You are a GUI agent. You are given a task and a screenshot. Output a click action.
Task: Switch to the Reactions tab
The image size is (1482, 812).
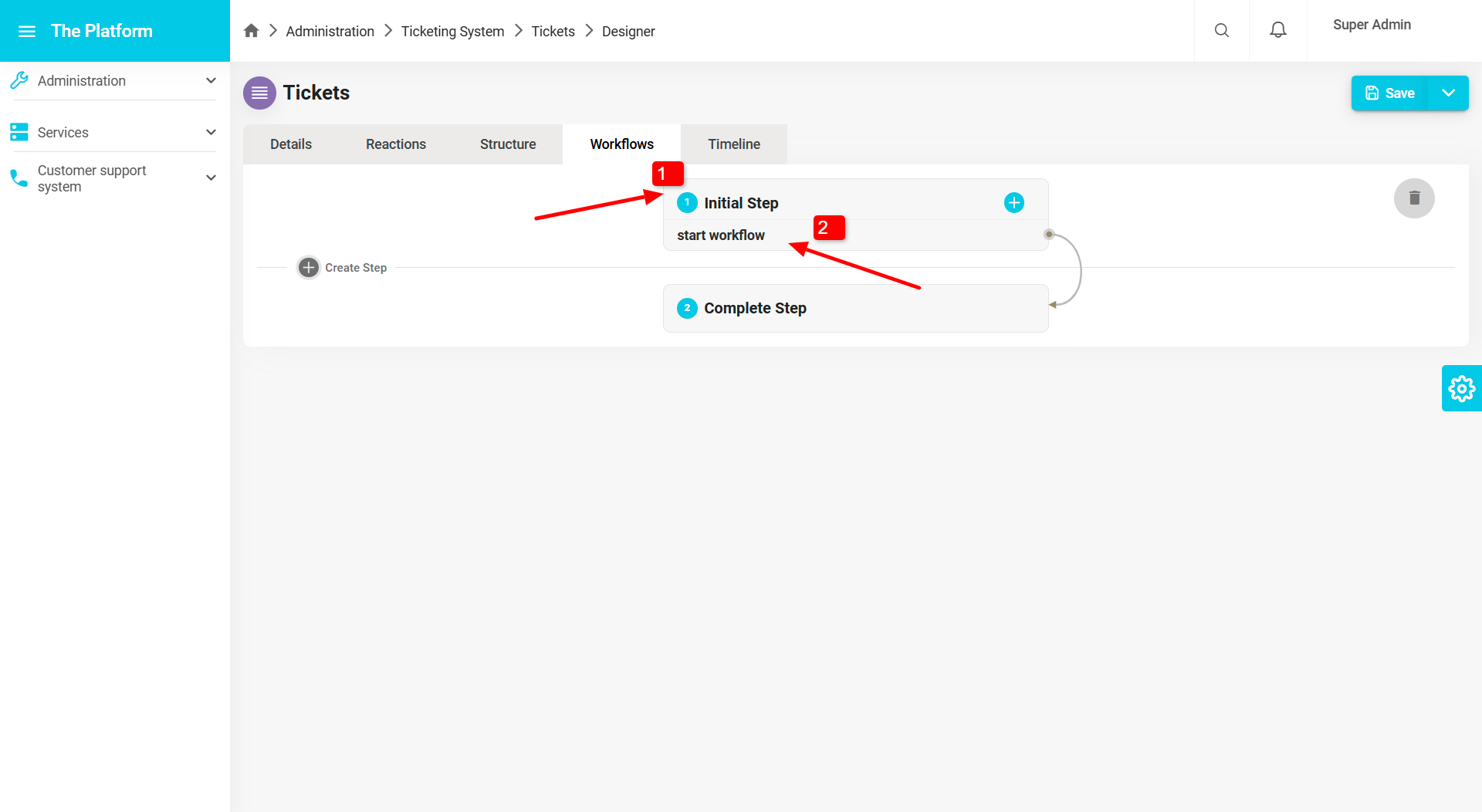(395, 144)
